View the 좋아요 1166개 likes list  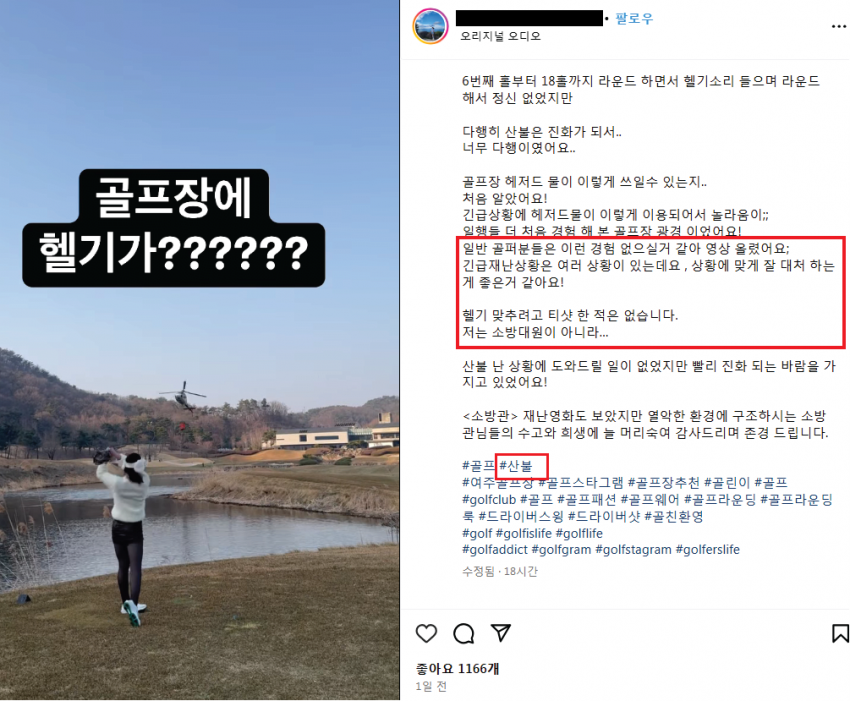click(x=457, y=668)
